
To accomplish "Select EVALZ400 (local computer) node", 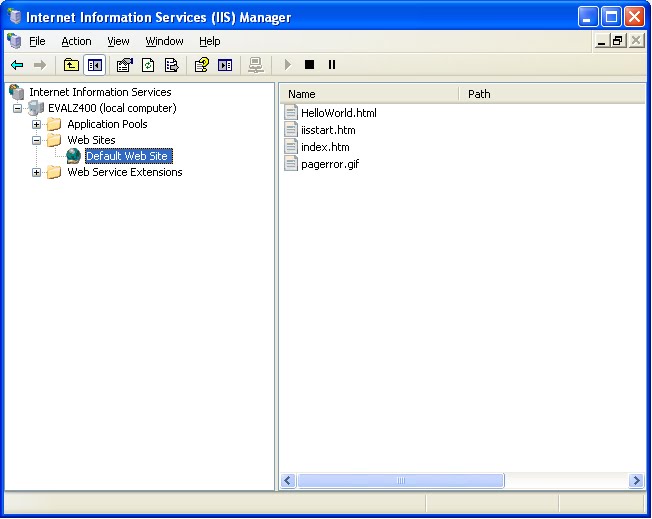I will (x=112, y=108).
